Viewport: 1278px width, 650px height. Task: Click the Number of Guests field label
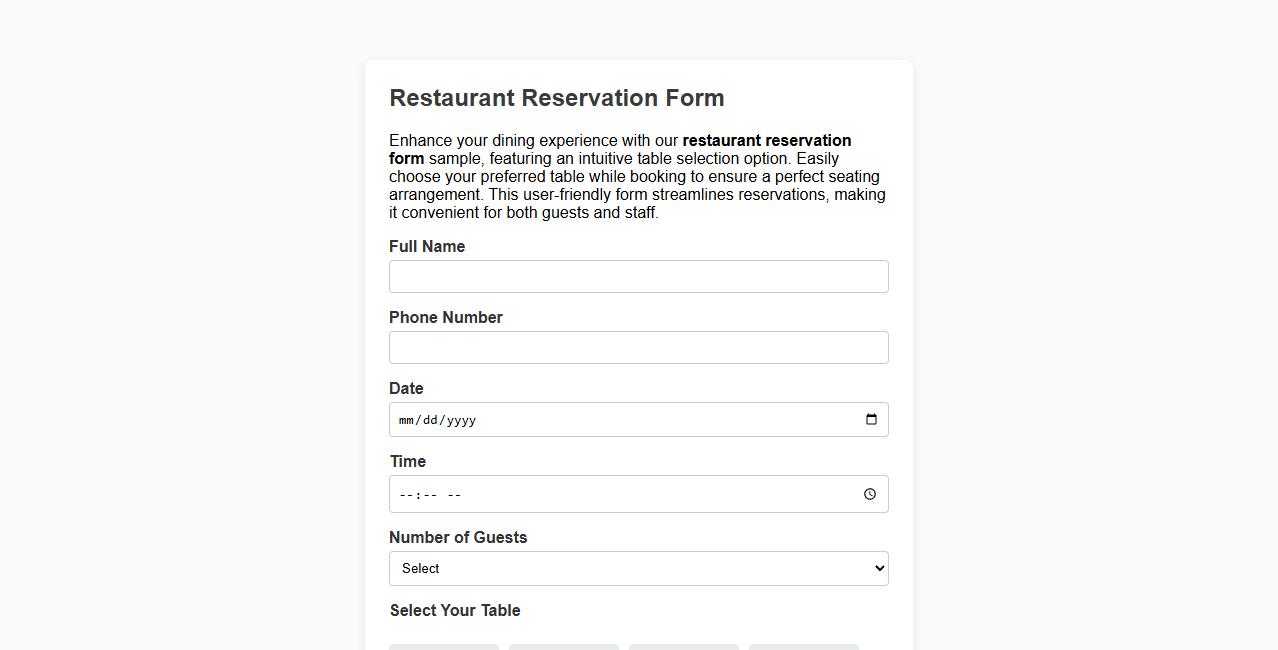pyautogui.click(x=458, y=537)
